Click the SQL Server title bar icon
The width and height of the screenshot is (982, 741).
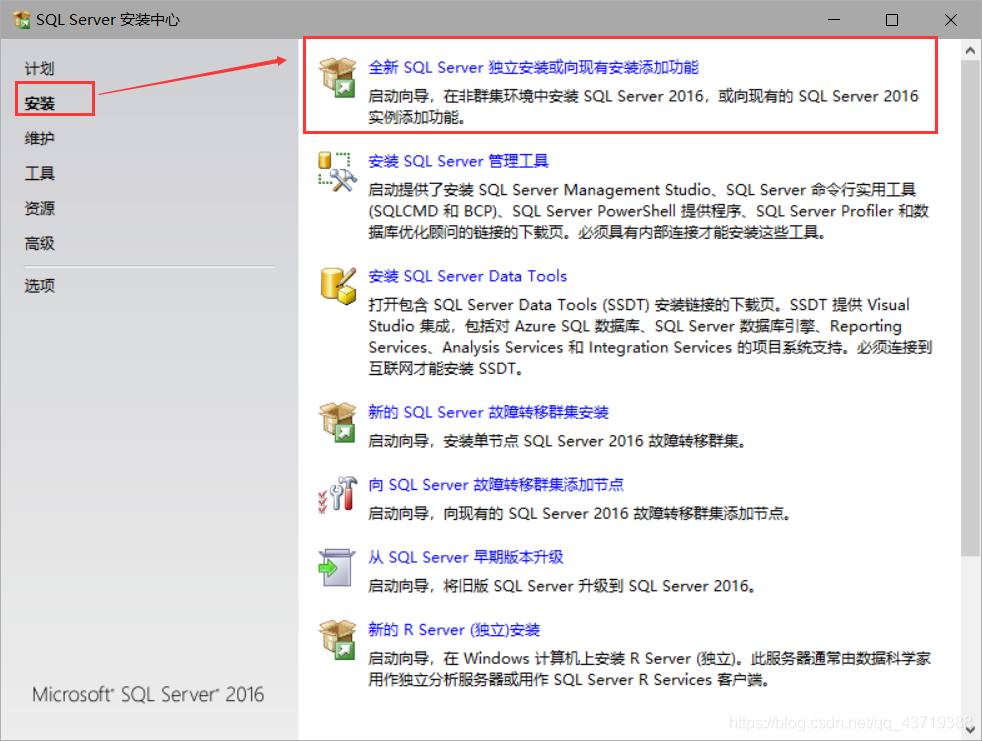(x=21, y=19)
